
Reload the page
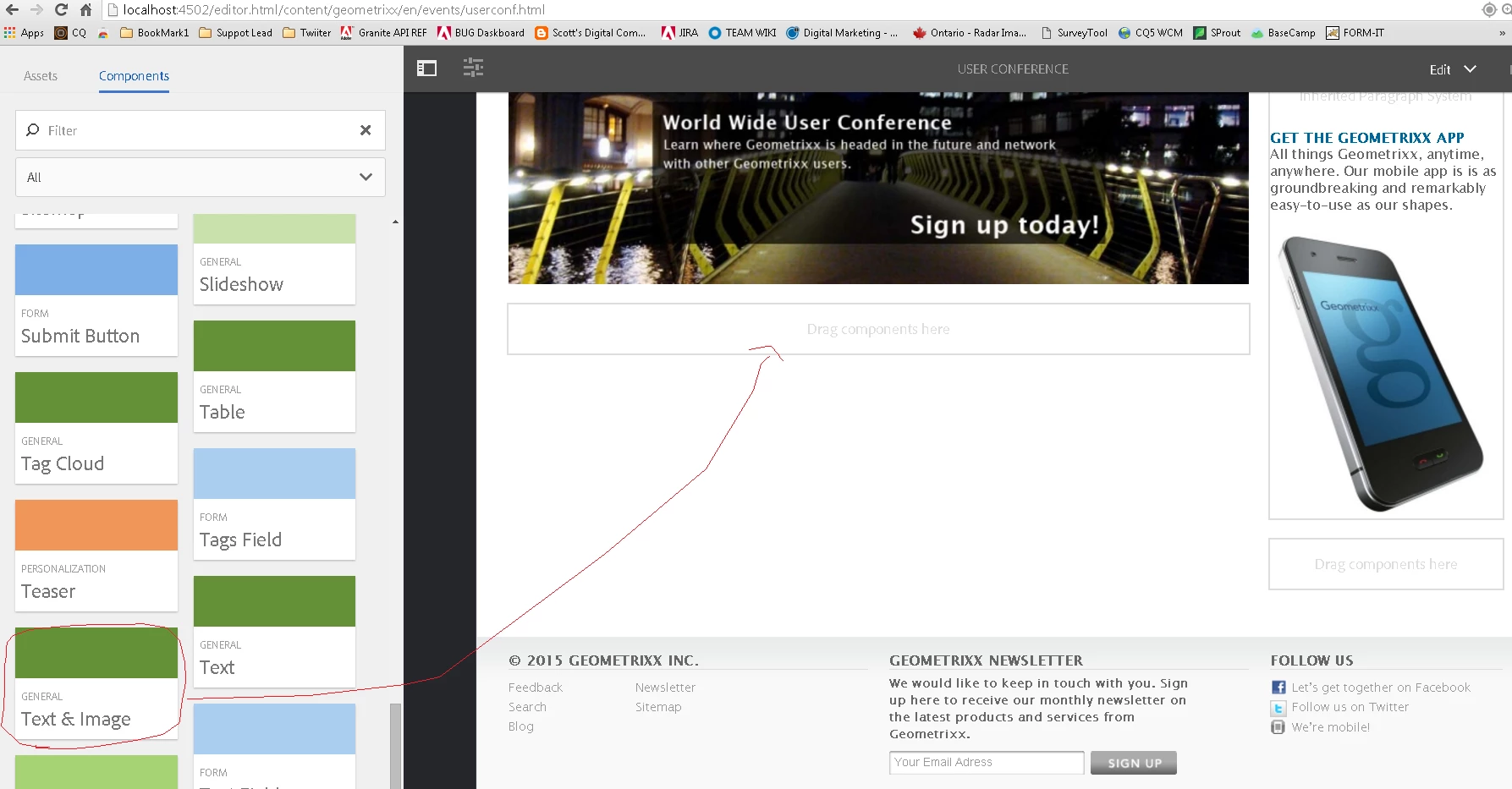61,10
